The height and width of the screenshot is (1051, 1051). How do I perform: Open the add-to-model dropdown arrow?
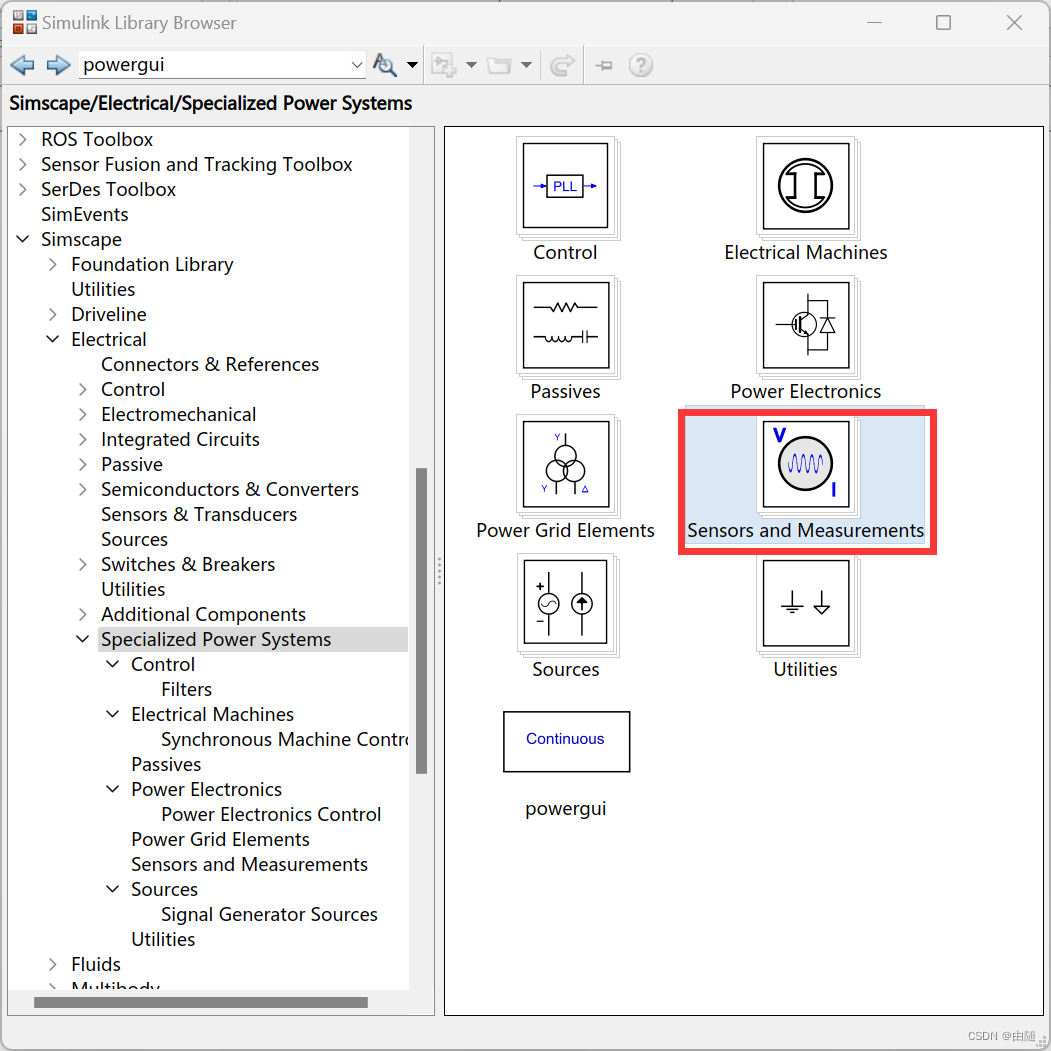point(471,65)
